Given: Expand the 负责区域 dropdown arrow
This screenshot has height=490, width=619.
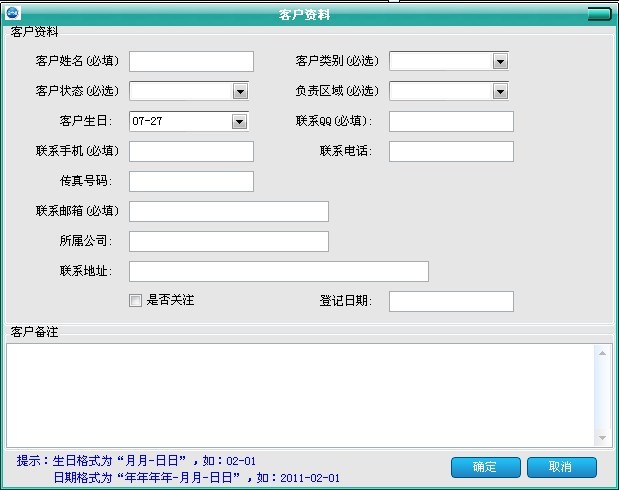Looking at the screenshot, I should tap(500, 92).
